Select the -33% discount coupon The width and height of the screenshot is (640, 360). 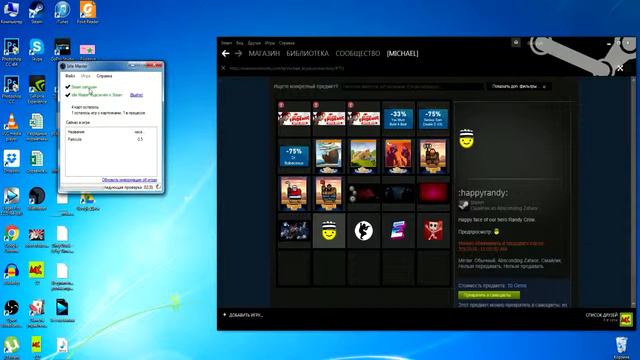tap(398, 118)
